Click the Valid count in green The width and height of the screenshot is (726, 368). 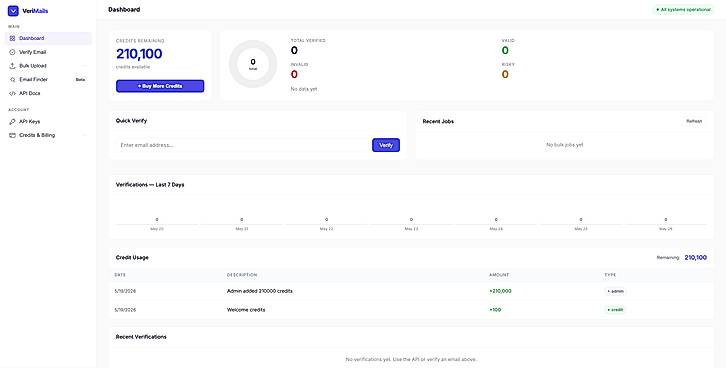(505, 50)
